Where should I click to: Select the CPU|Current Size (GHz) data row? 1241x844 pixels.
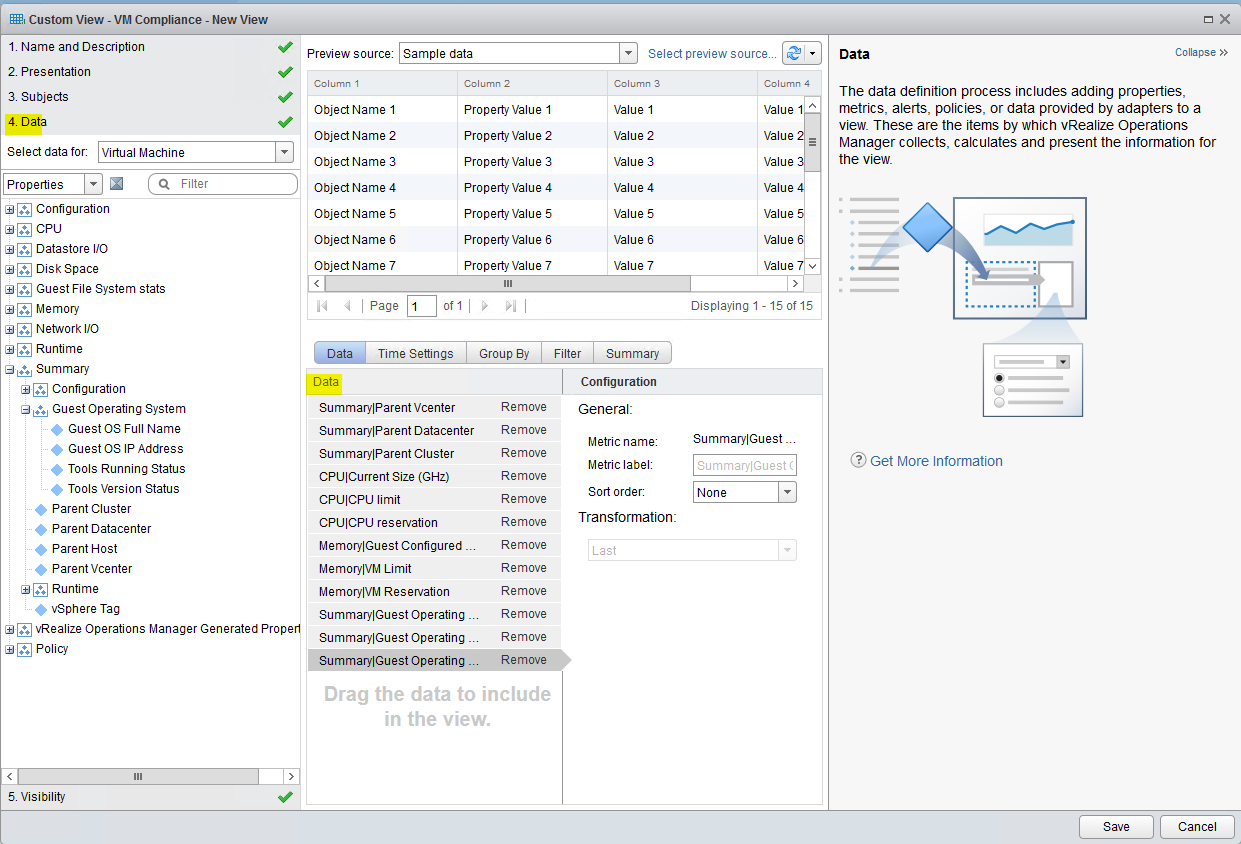(434, 476)
